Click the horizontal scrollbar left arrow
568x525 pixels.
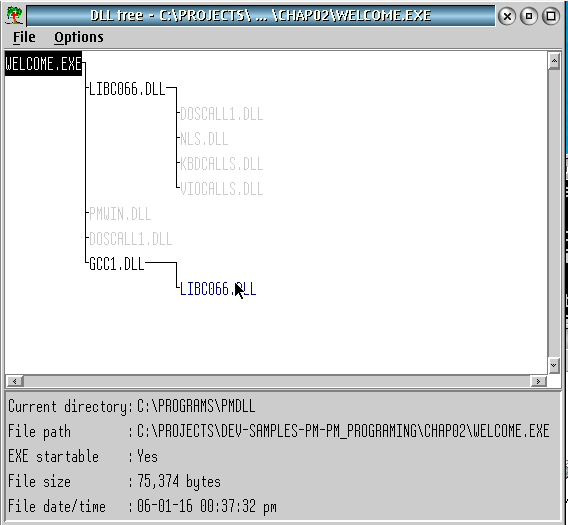(x=14, y=381)
